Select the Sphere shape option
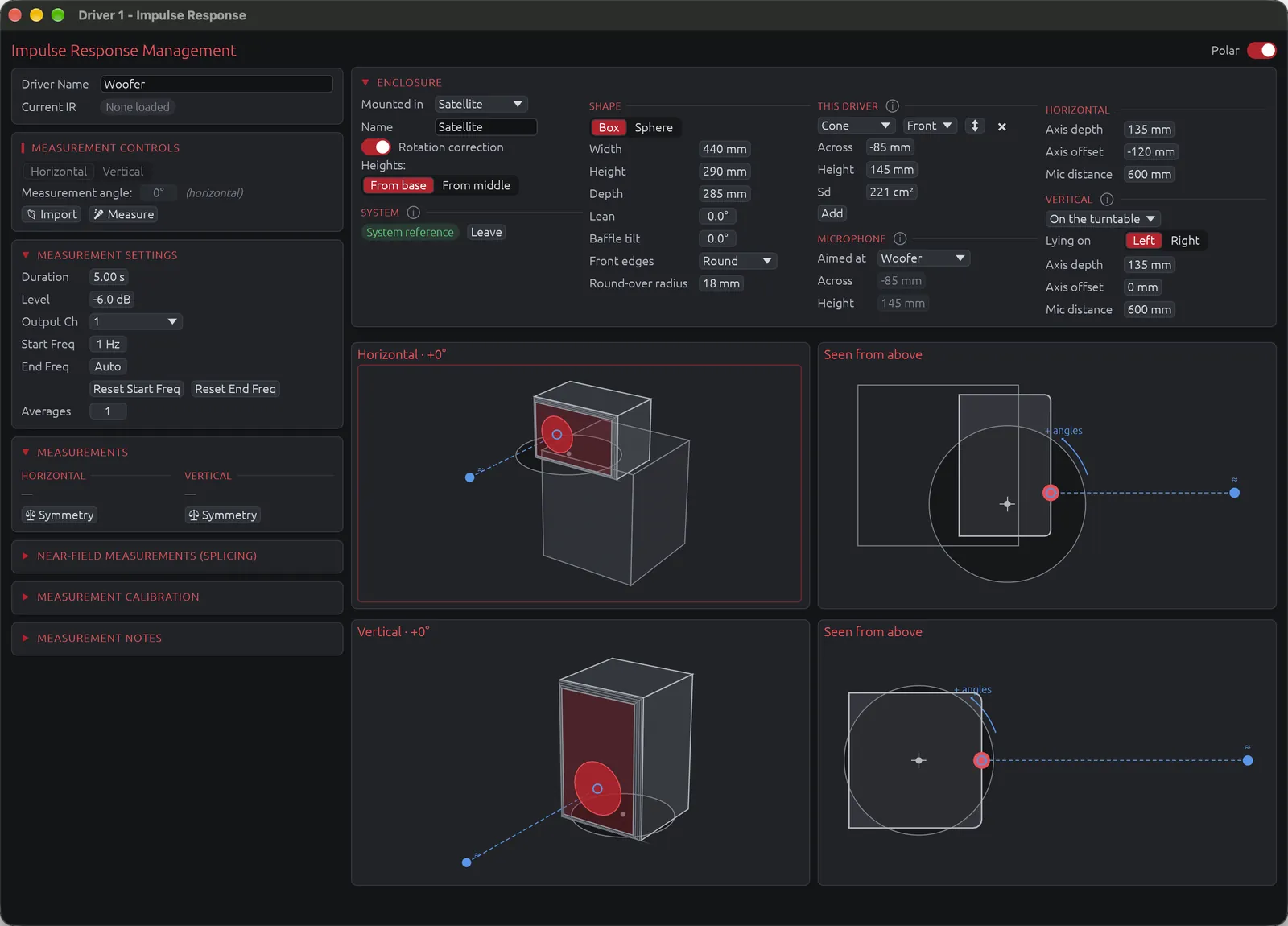The height and width of the screenshot is (926, 1288). tap(654, 127)
